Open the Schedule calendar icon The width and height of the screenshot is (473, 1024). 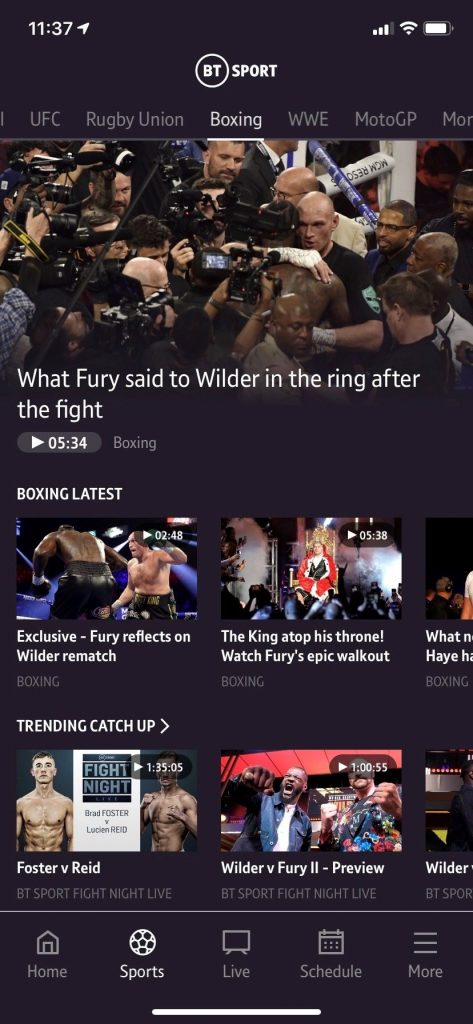click(x=331, y=942)
